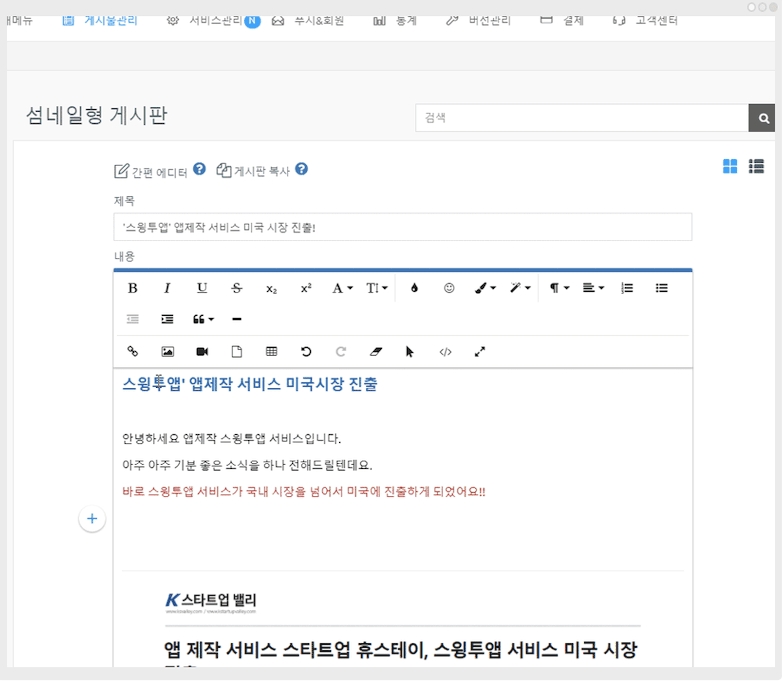Apply underline formatting
This screenshot has width=783, height=682.
(202, 288)
